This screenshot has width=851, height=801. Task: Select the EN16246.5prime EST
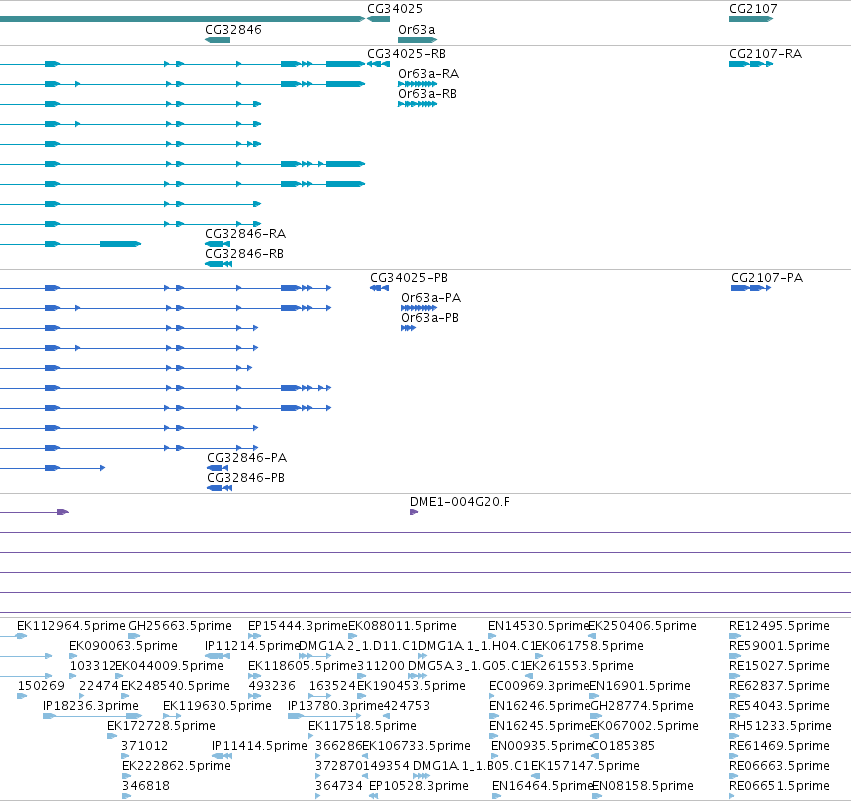pos(494,716)
